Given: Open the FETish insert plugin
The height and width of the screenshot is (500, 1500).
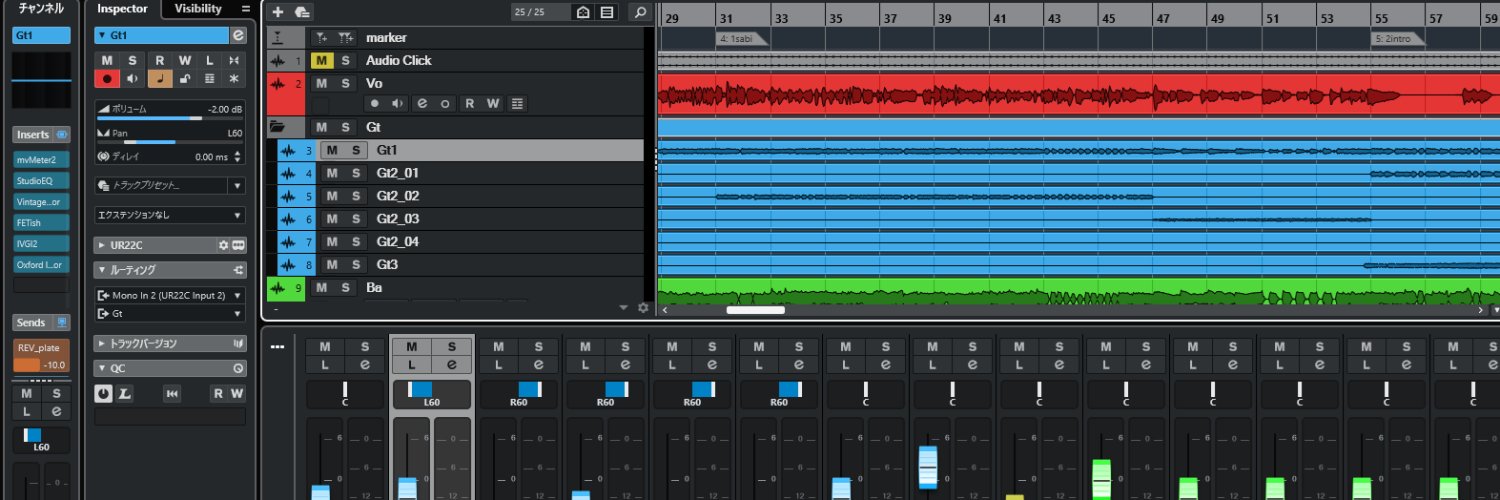Looking at the screenshot, I should click(41, 223).
